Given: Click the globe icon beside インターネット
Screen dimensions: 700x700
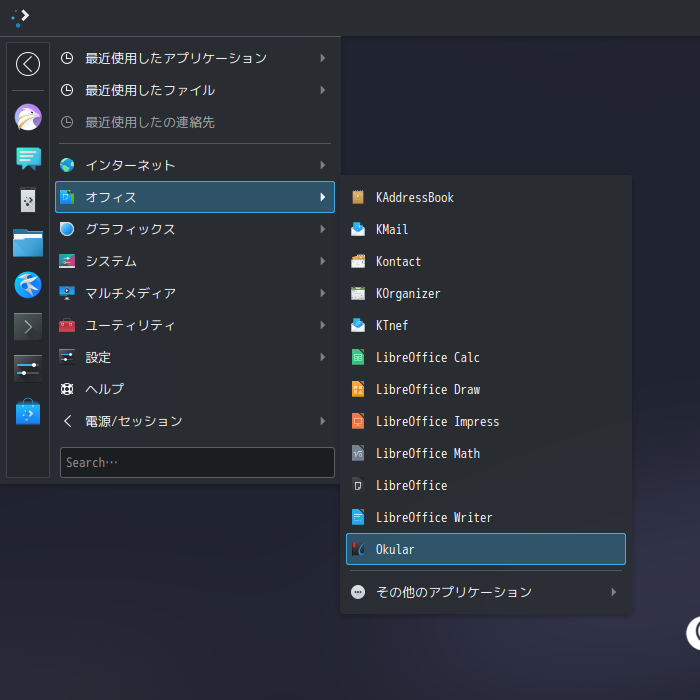Looking at the screenshot, I should pyautogui.click(x=67, y=165).
